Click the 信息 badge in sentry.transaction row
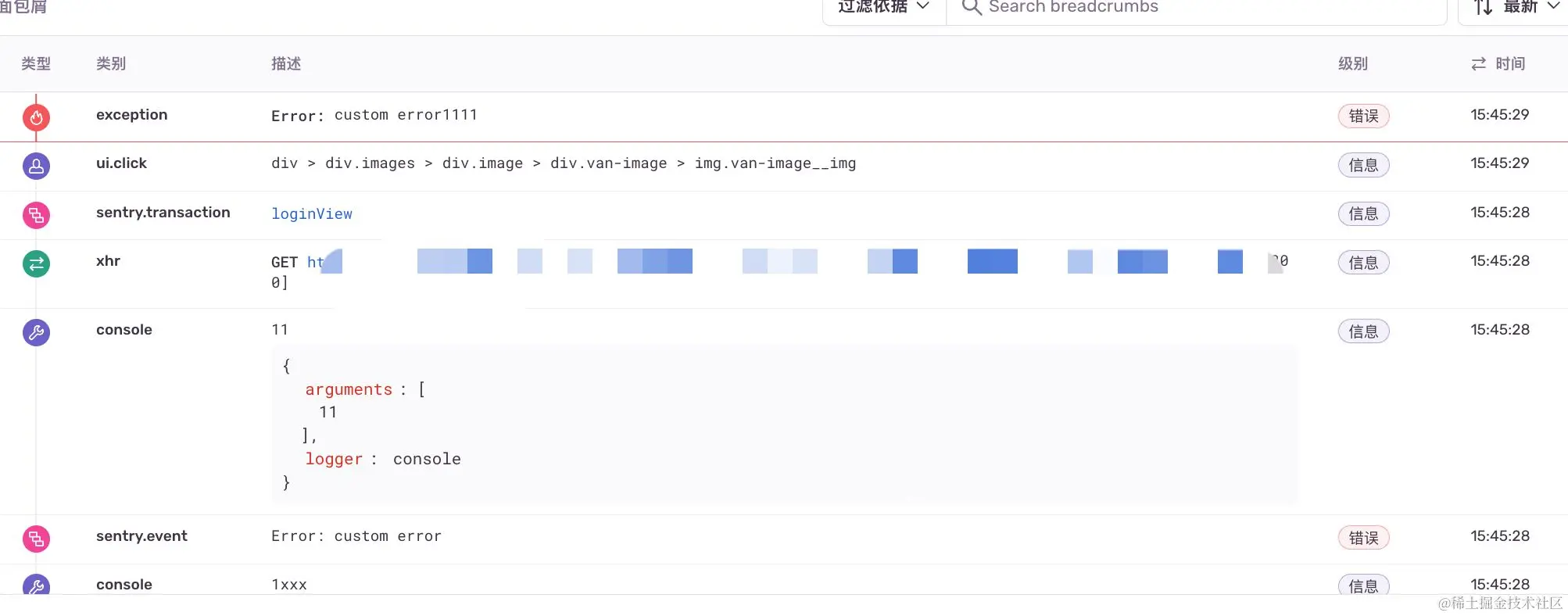Image resolution: width=1568 pixels, height=616 pixels. 1363,213
